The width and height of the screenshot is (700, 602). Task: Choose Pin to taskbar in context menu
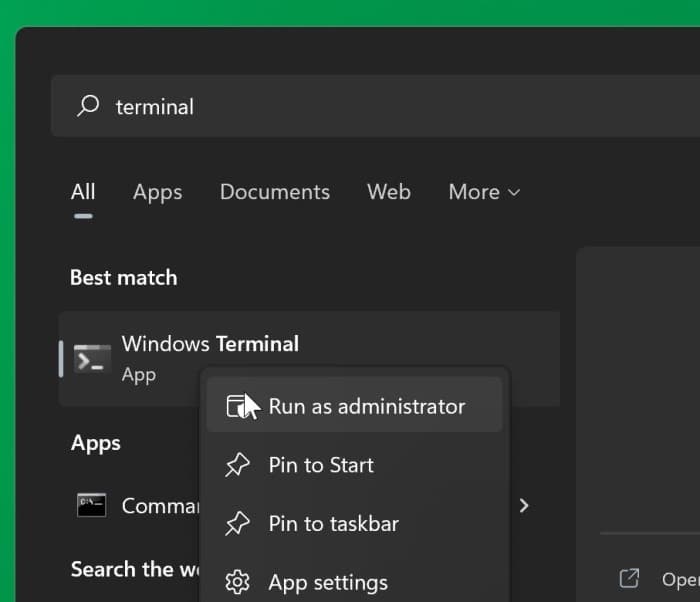[354, 523]
